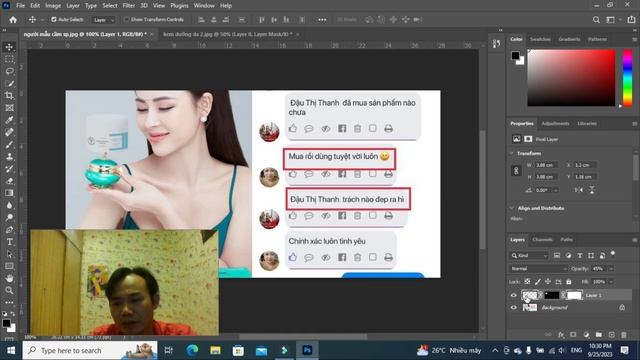Open the Fill slider arrow
The height and width of the screenshot is (360, 640).
[611, 282]
